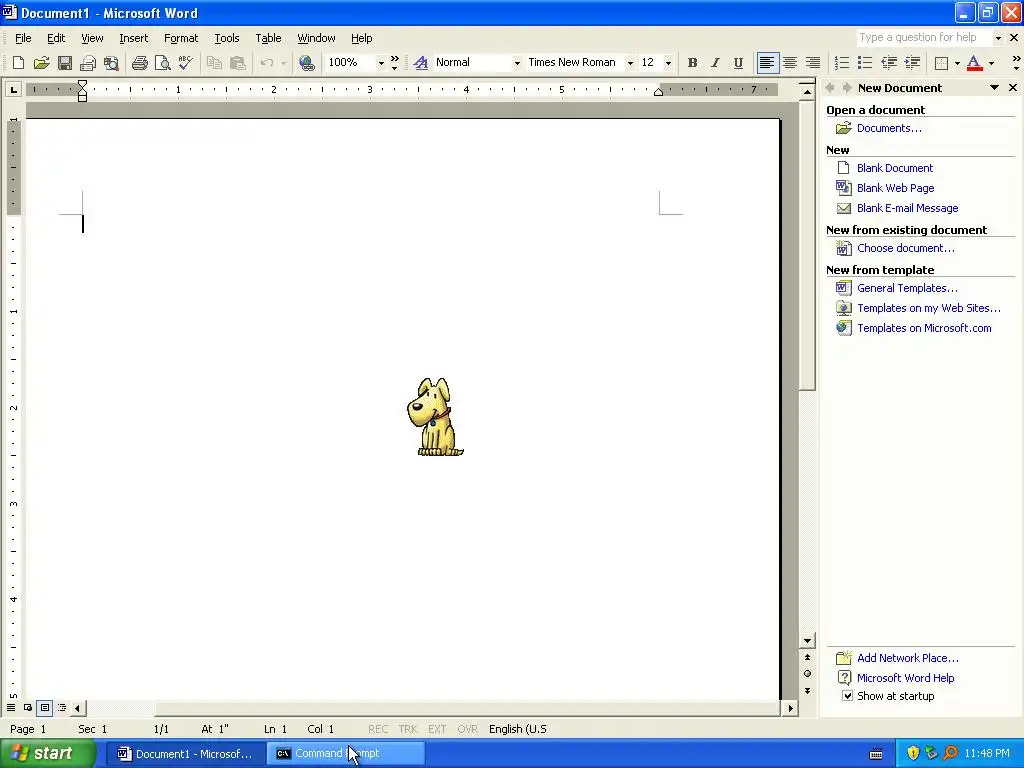Apply outside border to selection
Viewport: 1024px width, 768px height.
[941, 63]
